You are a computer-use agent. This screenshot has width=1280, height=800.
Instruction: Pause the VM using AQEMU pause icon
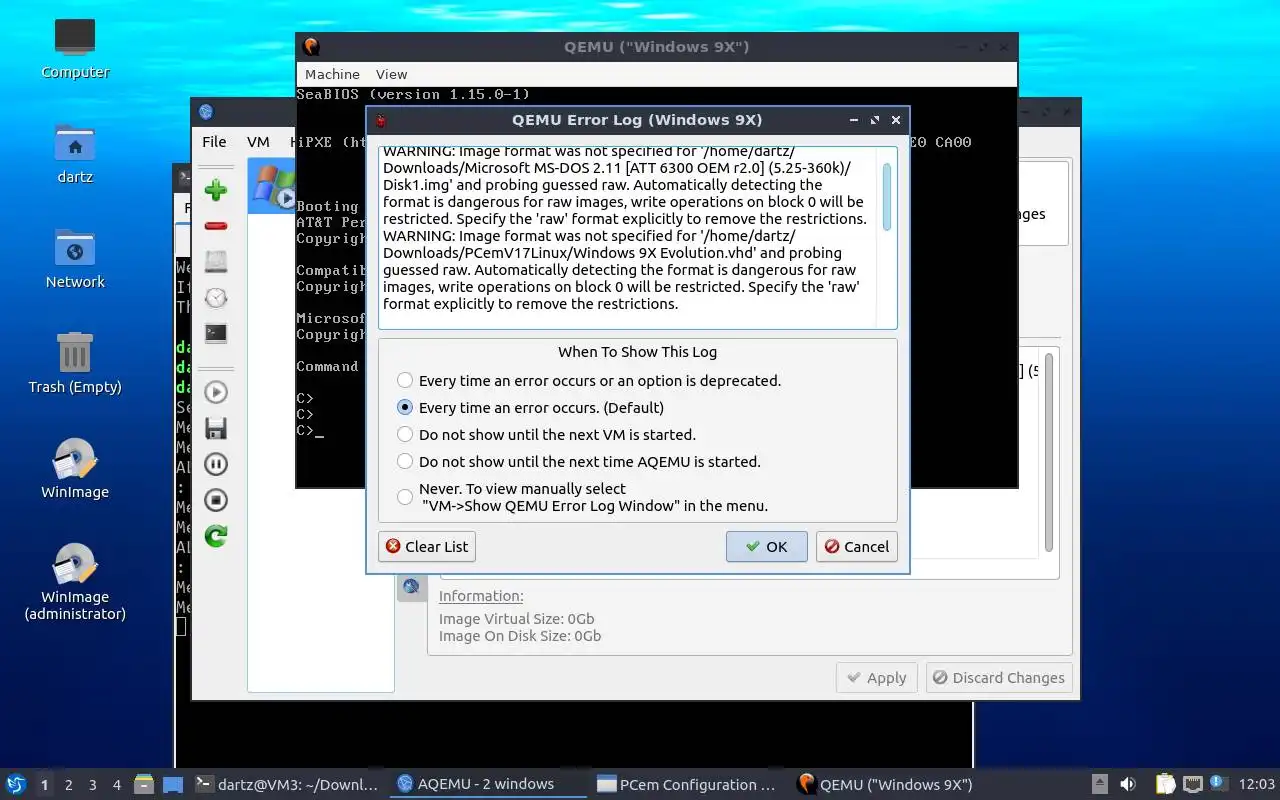(216, 464)
